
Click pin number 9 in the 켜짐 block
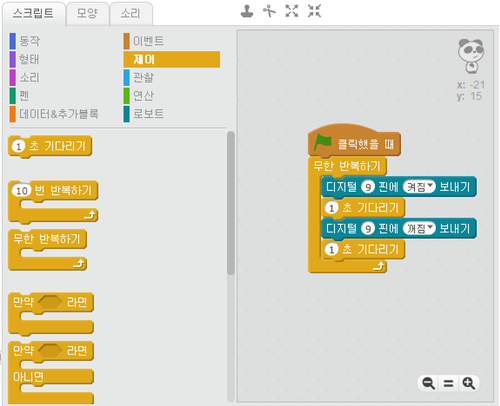[x=368, y=187]
